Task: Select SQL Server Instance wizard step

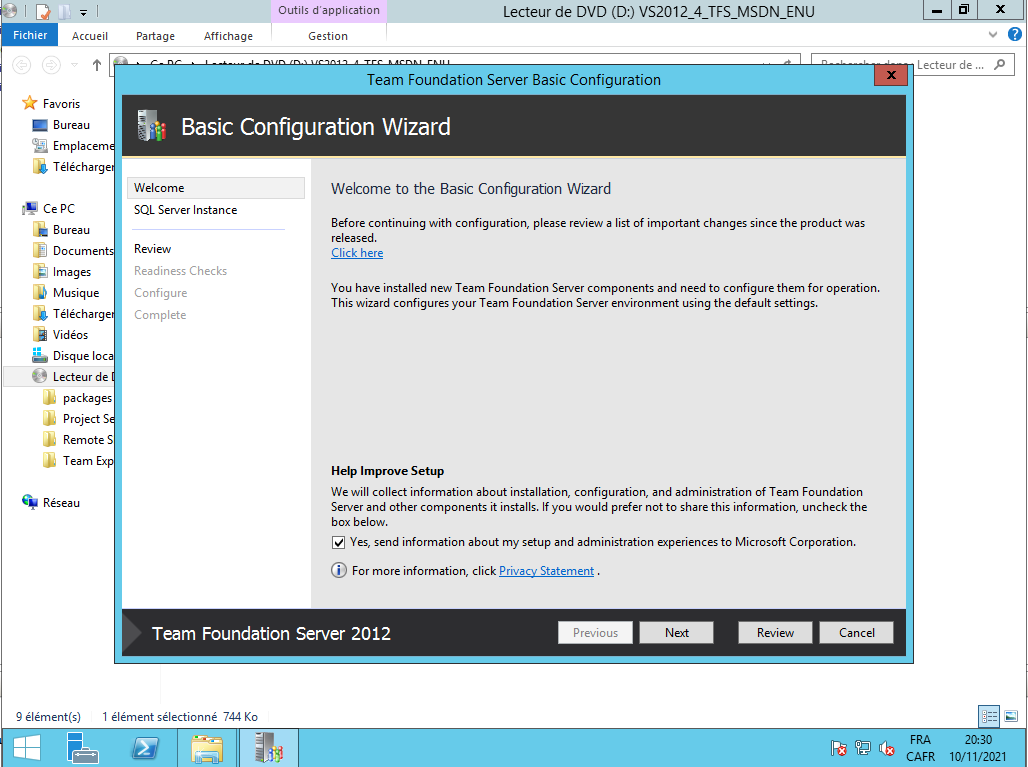Action: click(186, 210)
